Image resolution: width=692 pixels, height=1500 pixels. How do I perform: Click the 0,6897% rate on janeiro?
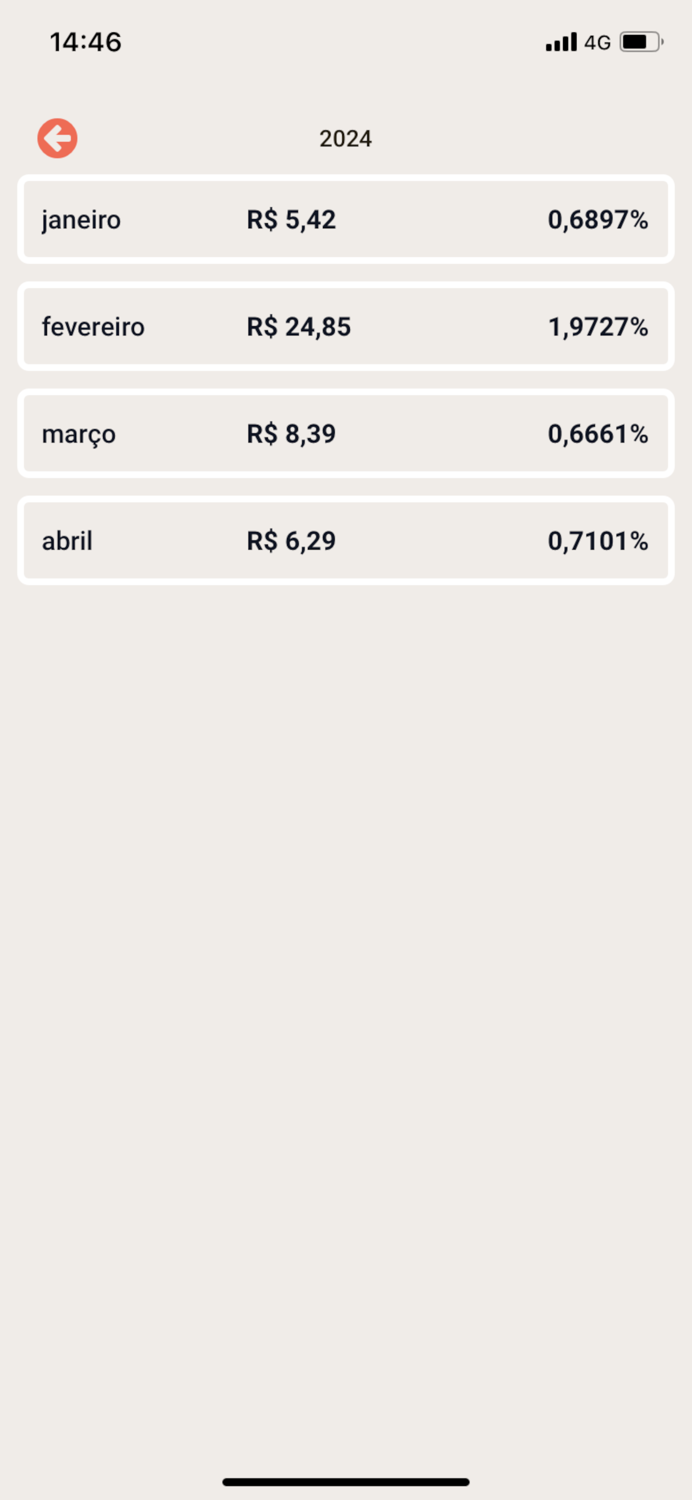[598, 219]
